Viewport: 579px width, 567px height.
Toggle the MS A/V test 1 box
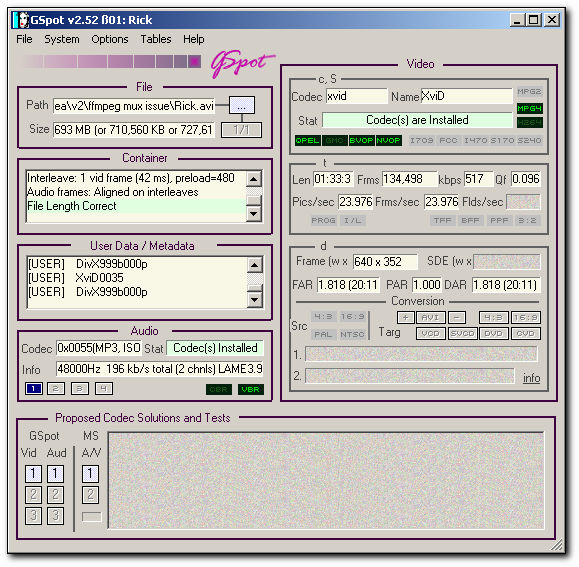[x=90, y=473]
